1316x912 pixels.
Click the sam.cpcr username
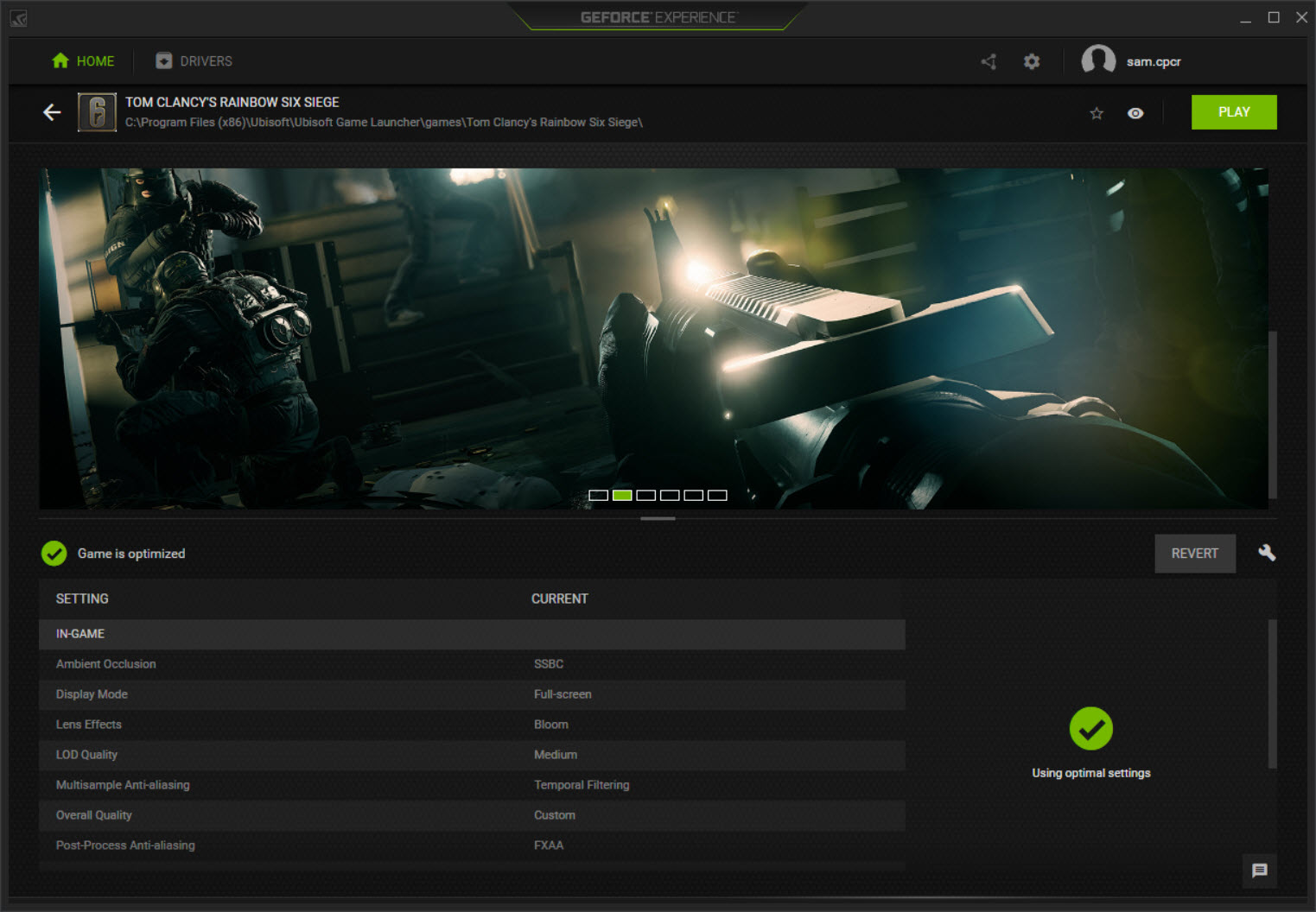pos(1154,61)
